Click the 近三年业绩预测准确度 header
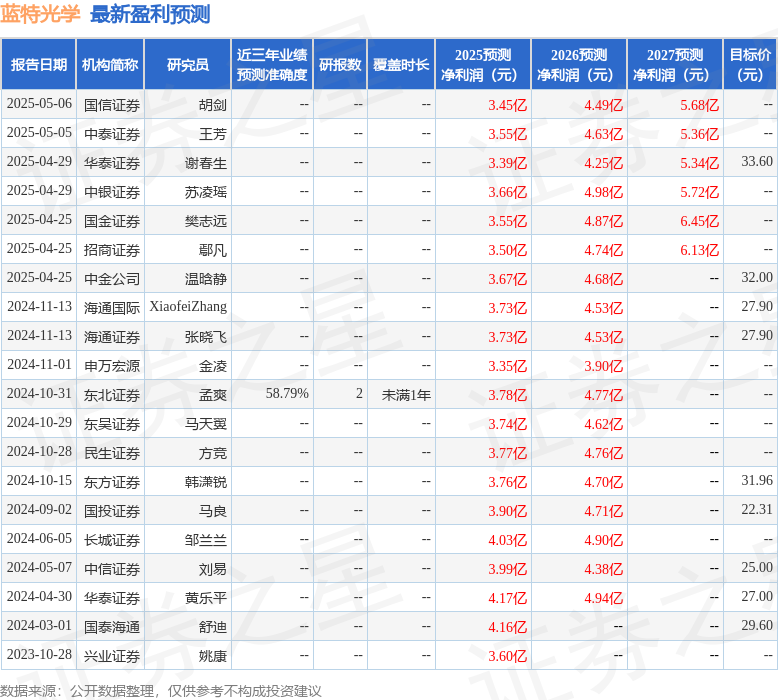Viewport: 778px width, 700px height. point(272,64)
